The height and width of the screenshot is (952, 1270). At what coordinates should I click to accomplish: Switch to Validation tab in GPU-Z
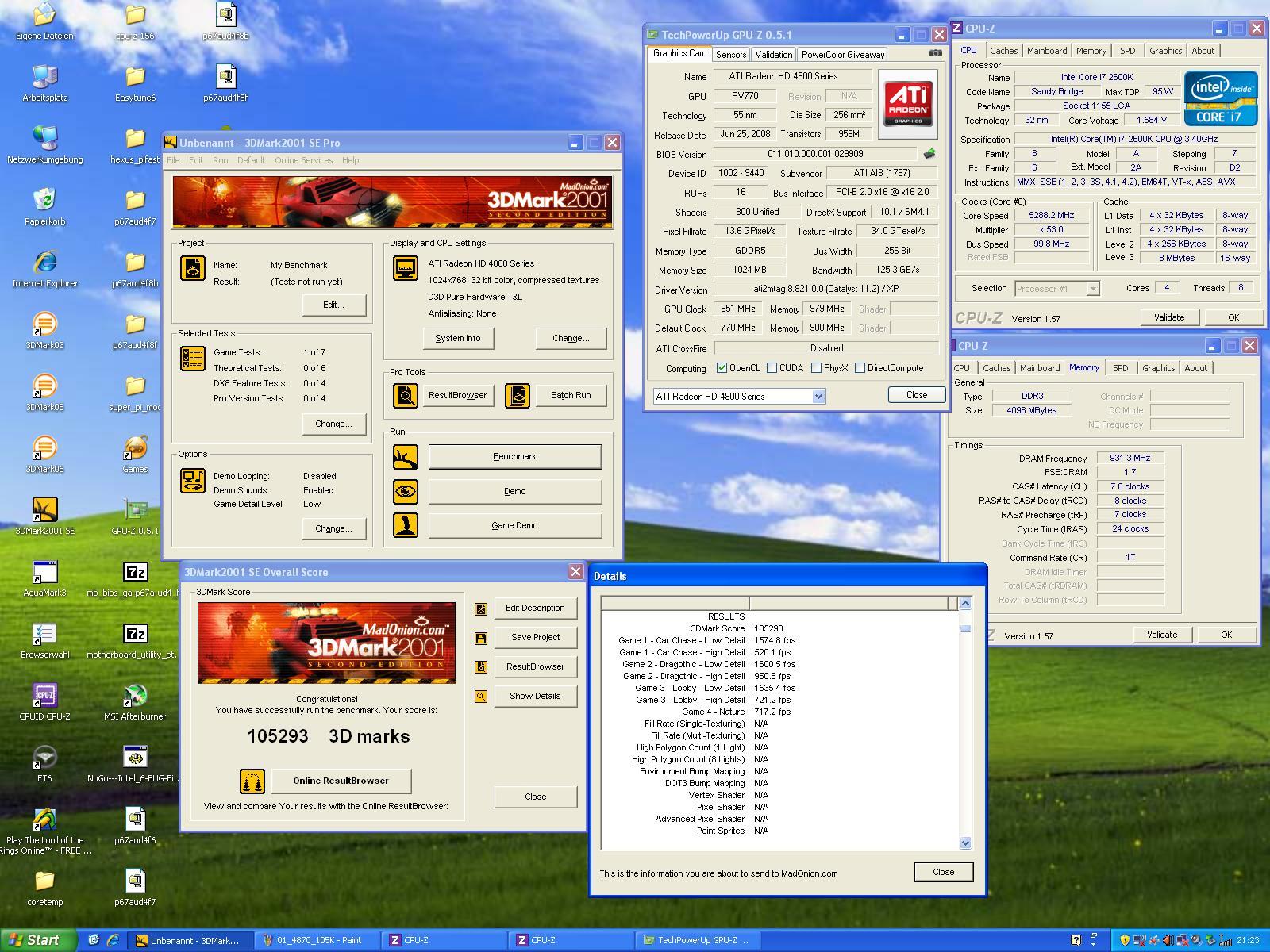click(x=773, y=55)
